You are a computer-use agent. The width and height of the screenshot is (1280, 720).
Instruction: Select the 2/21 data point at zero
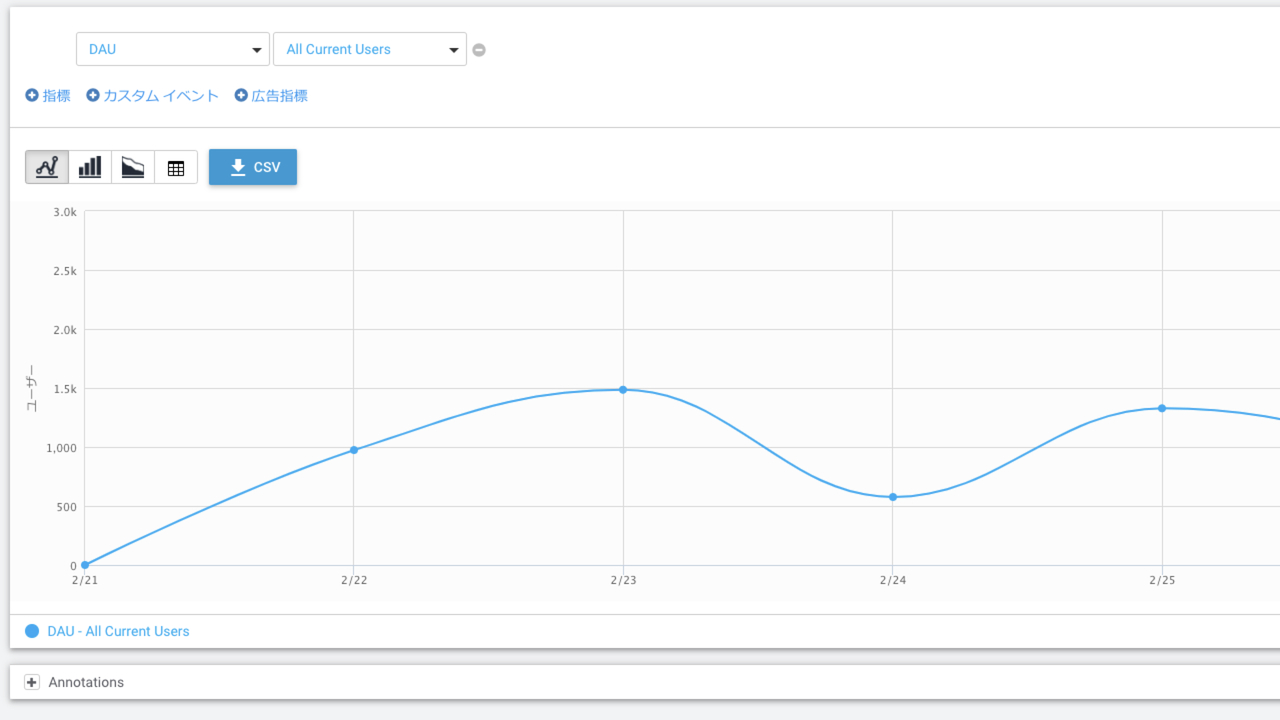85,565
